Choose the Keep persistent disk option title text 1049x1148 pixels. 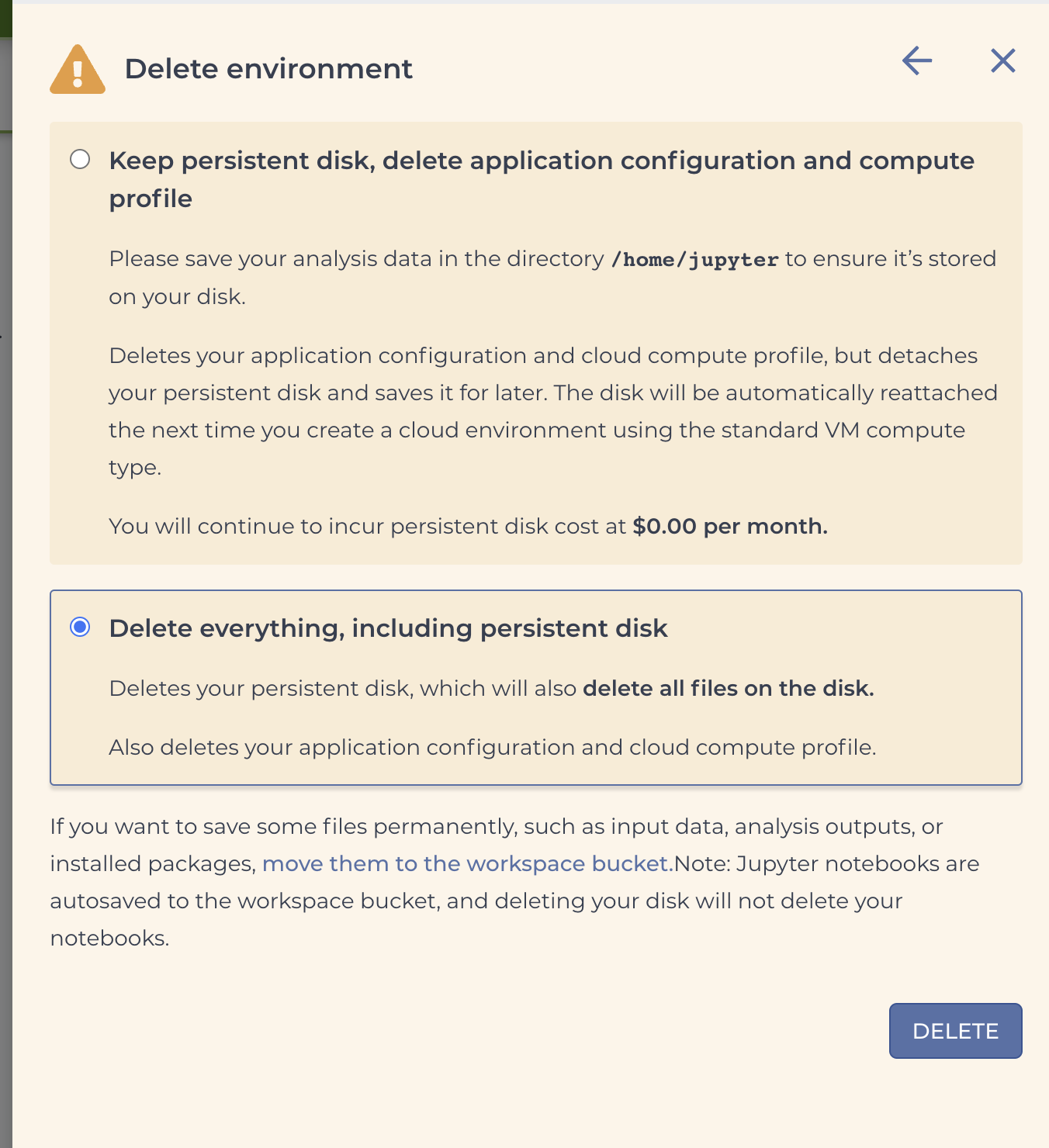(542, 179)
